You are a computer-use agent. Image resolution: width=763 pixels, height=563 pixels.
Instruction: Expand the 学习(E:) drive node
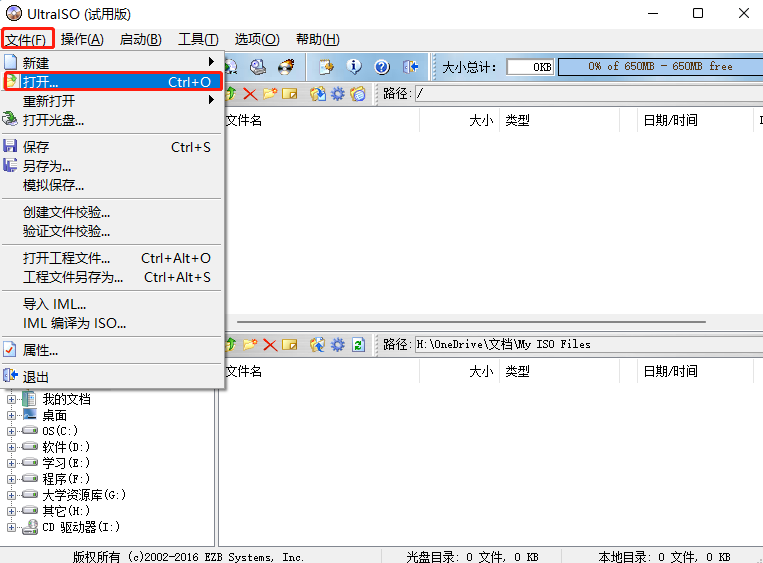coord(11,463)
